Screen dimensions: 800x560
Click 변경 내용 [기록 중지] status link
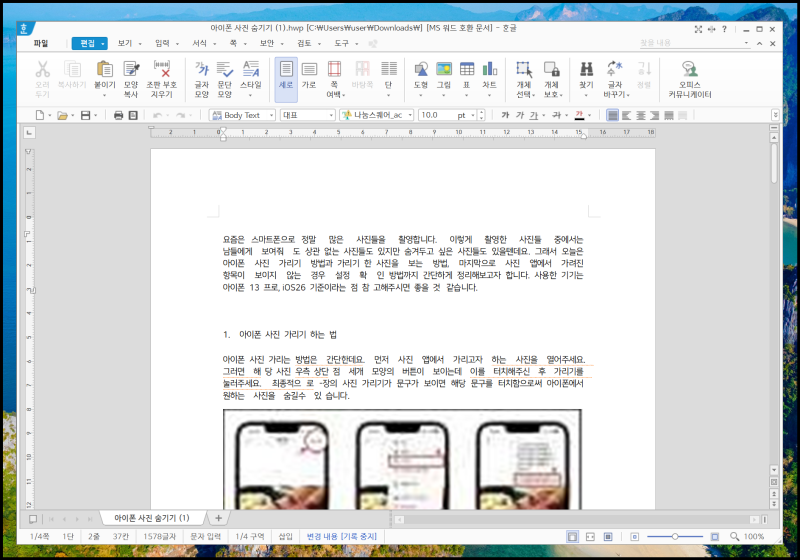click(341, 537)
